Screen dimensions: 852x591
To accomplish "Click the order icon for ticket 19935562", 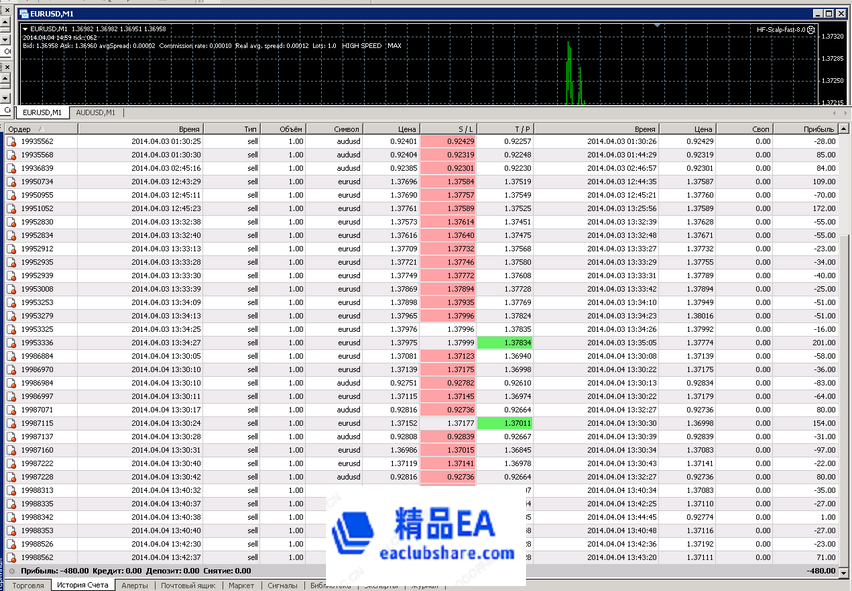I will 11,142.
